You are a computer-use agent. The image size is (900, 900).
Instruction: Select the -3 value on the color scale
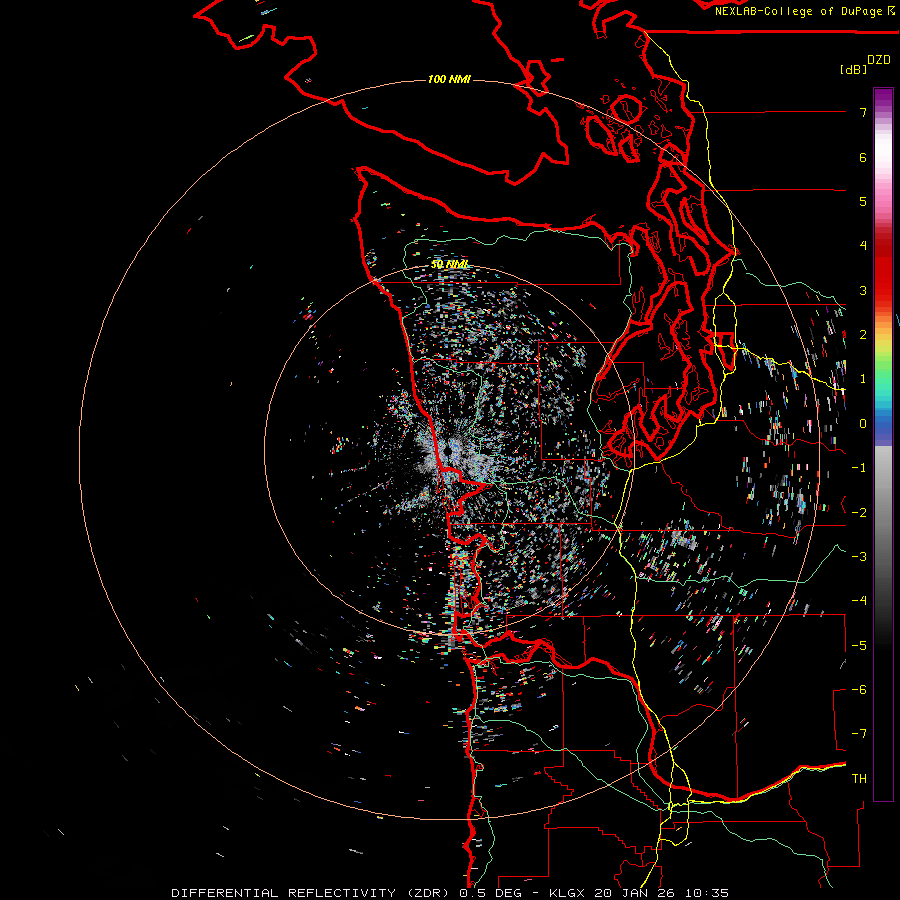coord(859,556)
